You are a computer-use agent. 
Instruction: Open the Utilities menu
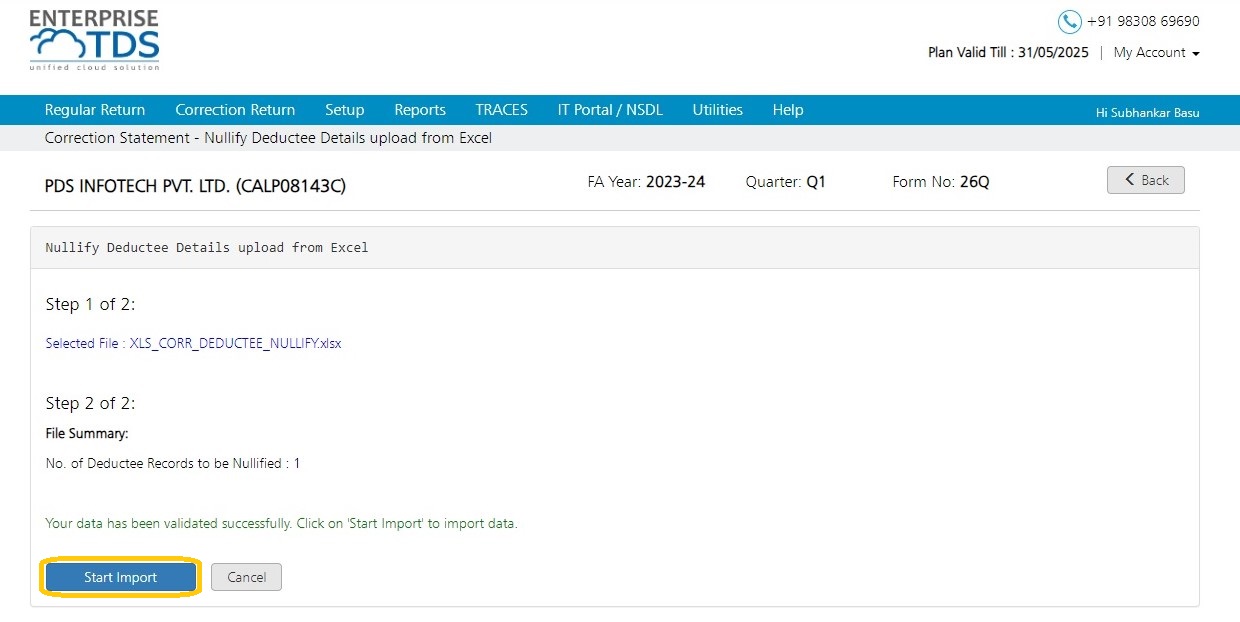pyautogui.click(x=717, y=110)
